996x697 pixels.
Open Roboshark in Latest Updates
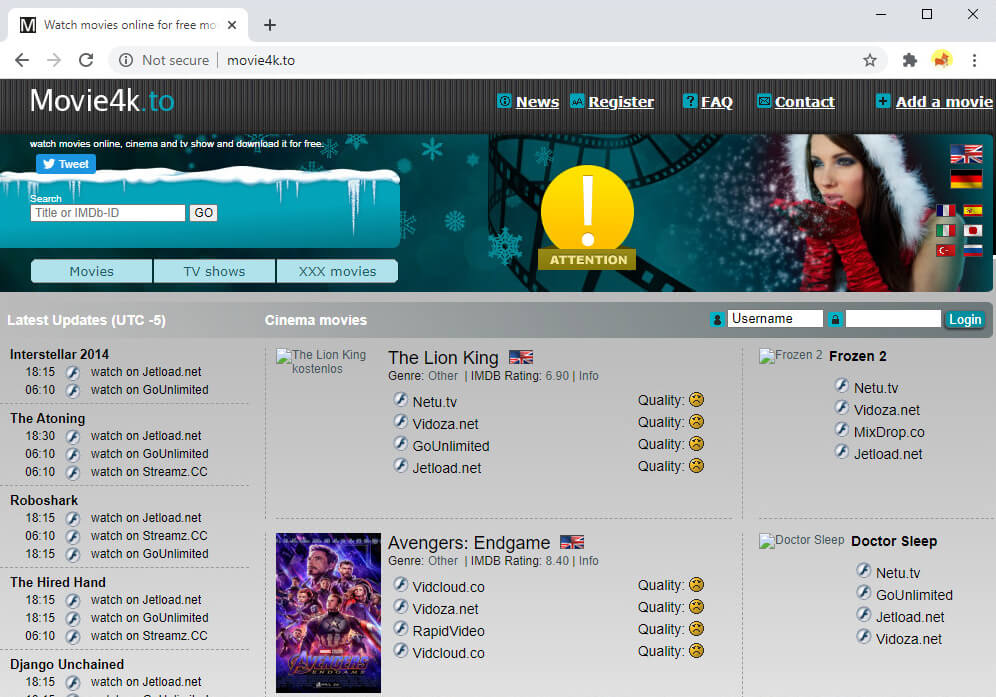[44, 501]
